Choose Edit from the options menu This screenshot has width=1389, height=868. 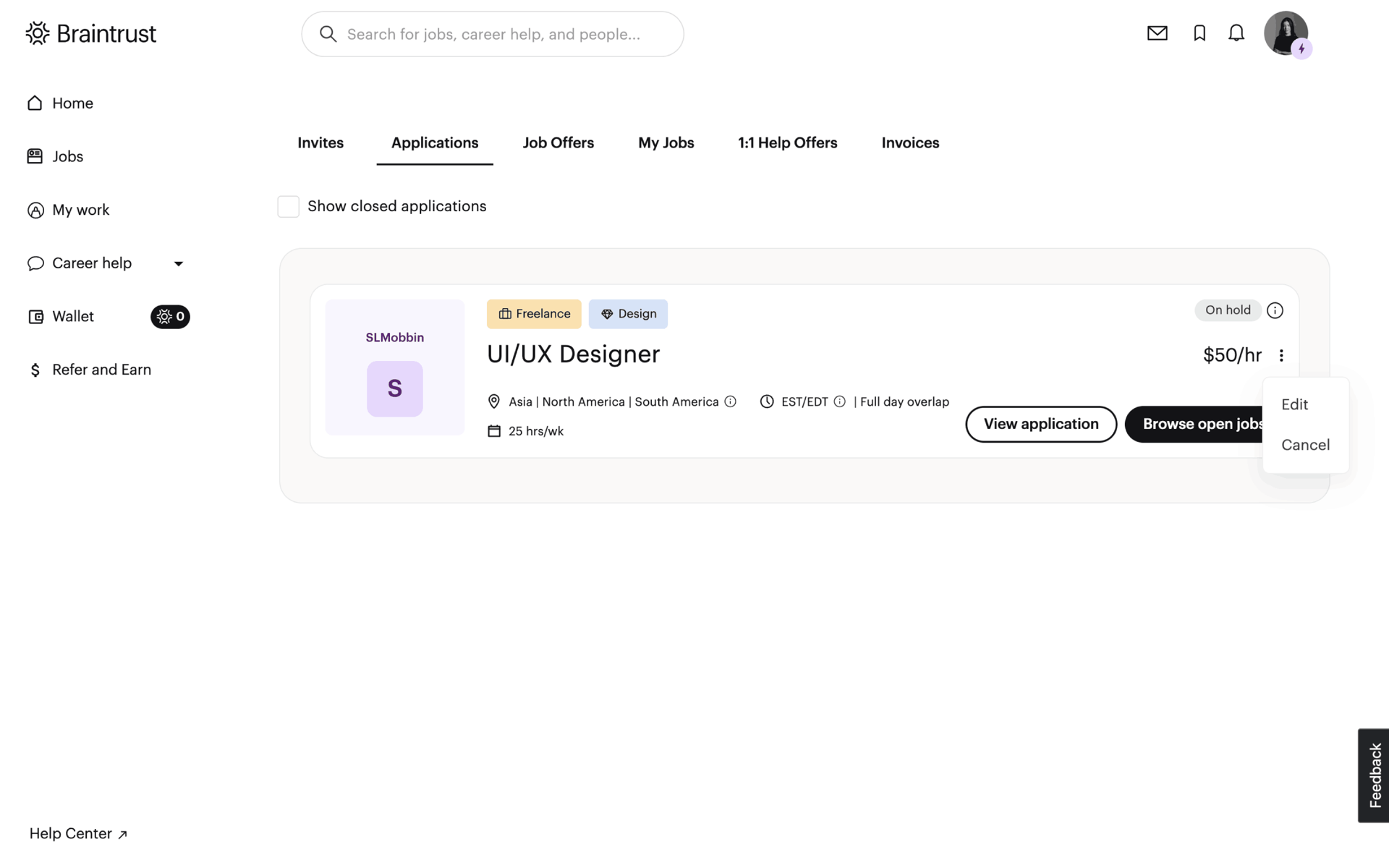[1294, 404]
